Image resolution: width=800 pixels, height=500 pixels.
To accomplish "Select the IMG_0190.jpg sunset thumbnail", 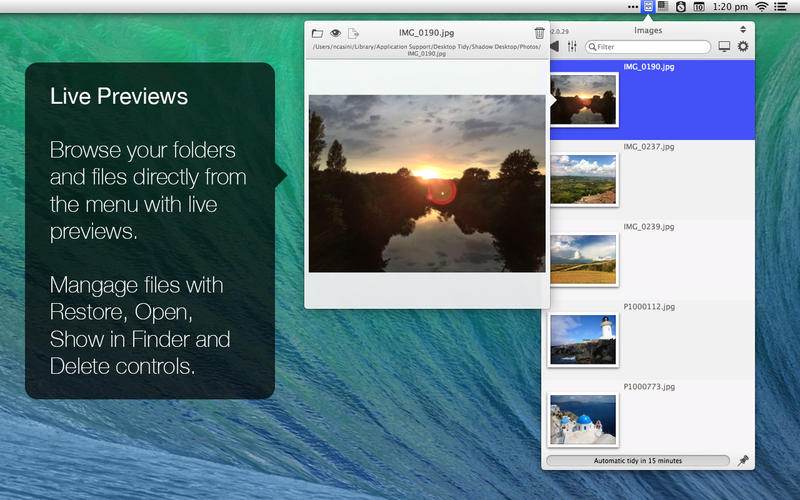I will (x=583, y=99).
